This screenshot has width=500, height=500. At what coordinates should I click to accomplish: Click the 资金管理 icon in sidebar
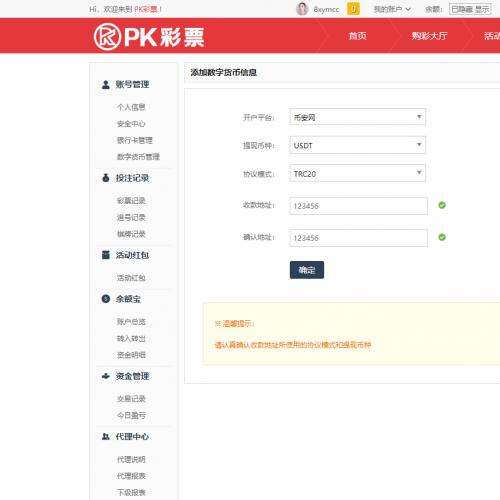coord(106,376)
